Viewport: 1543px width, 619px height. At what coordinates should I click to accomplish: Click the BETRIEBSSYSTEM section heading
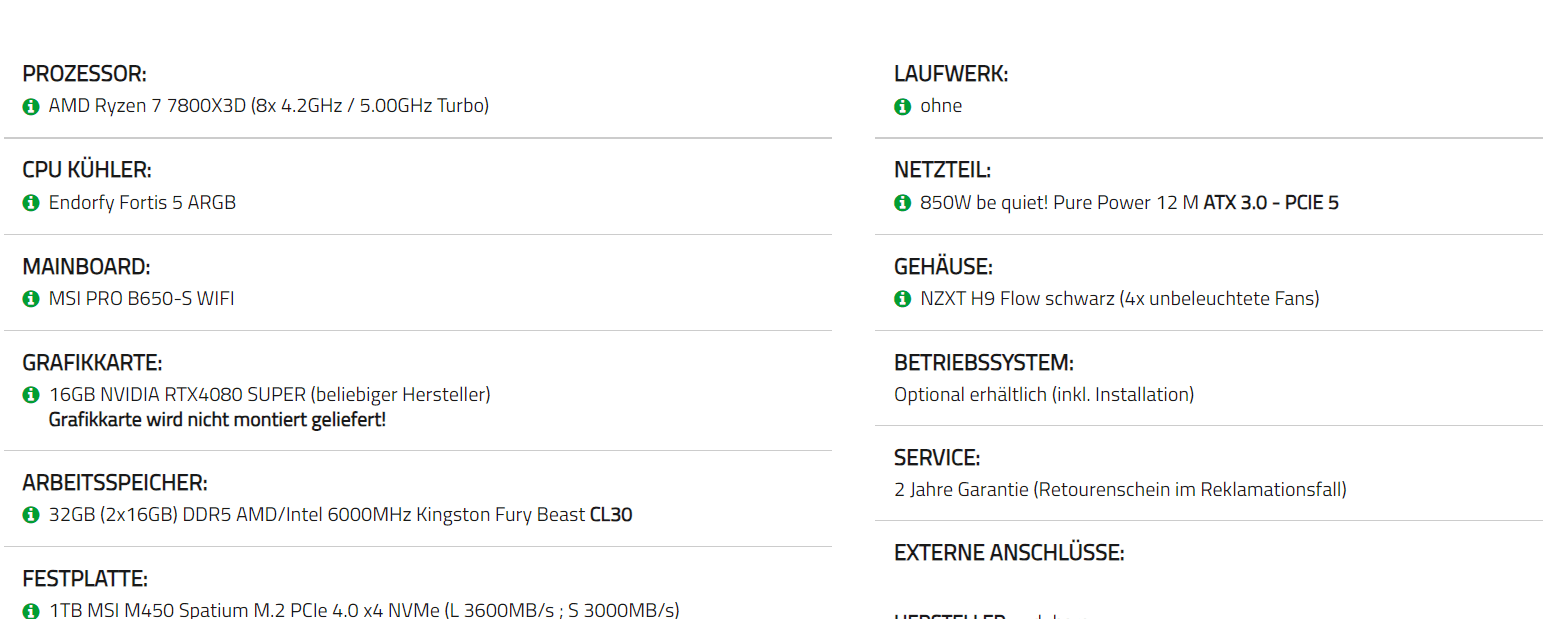(x=984, y=362)
